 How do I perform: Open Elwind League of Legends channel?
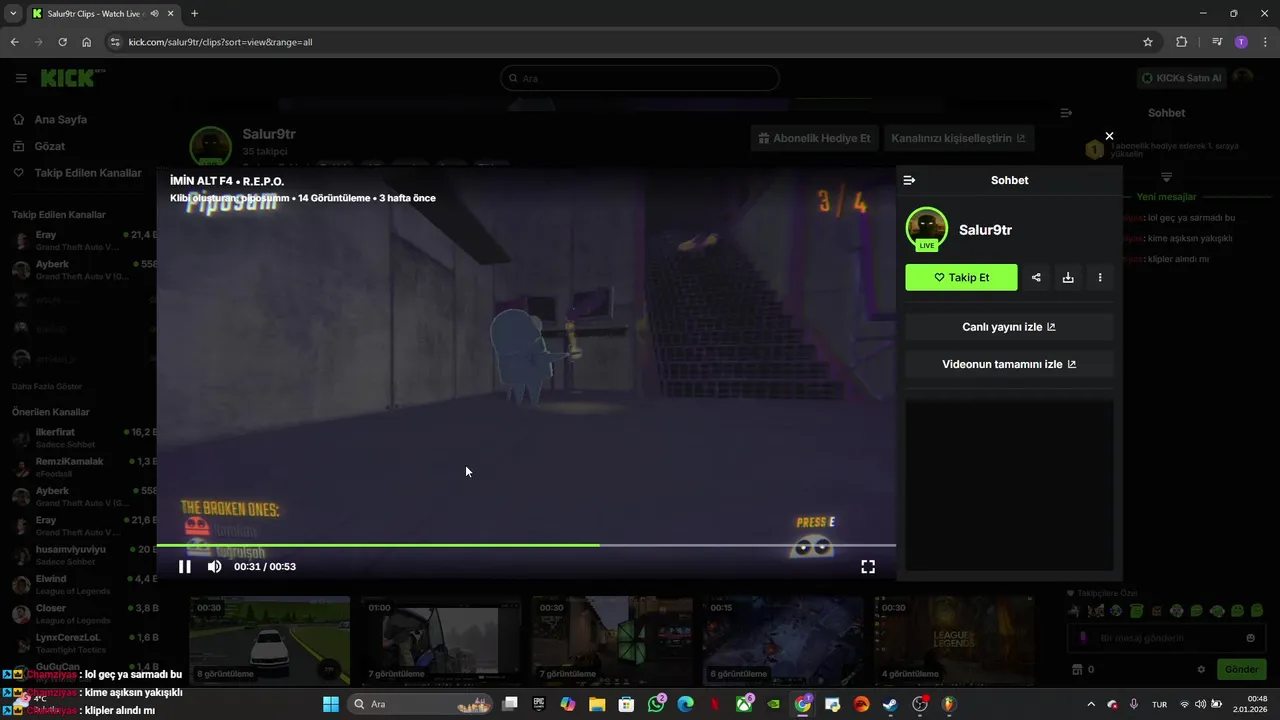(85, 584)
